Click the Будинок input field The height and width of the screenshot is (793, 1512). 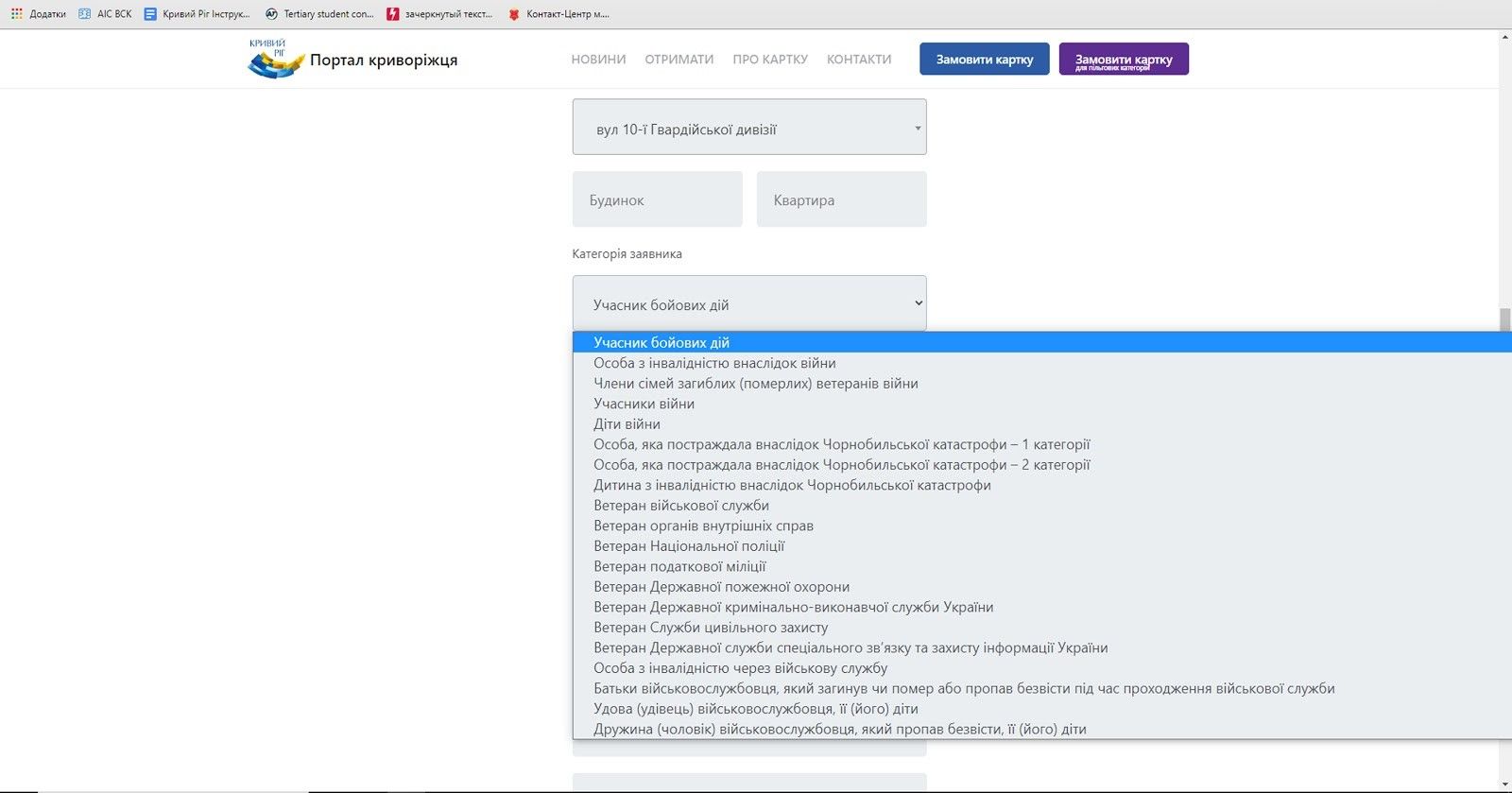(x=658, y=199)
